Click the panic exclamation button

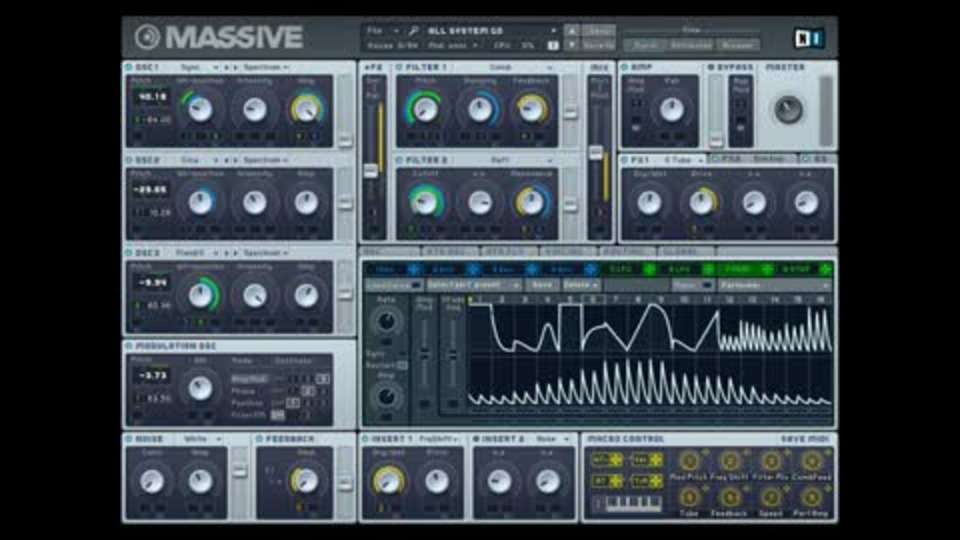pos(552,45)
